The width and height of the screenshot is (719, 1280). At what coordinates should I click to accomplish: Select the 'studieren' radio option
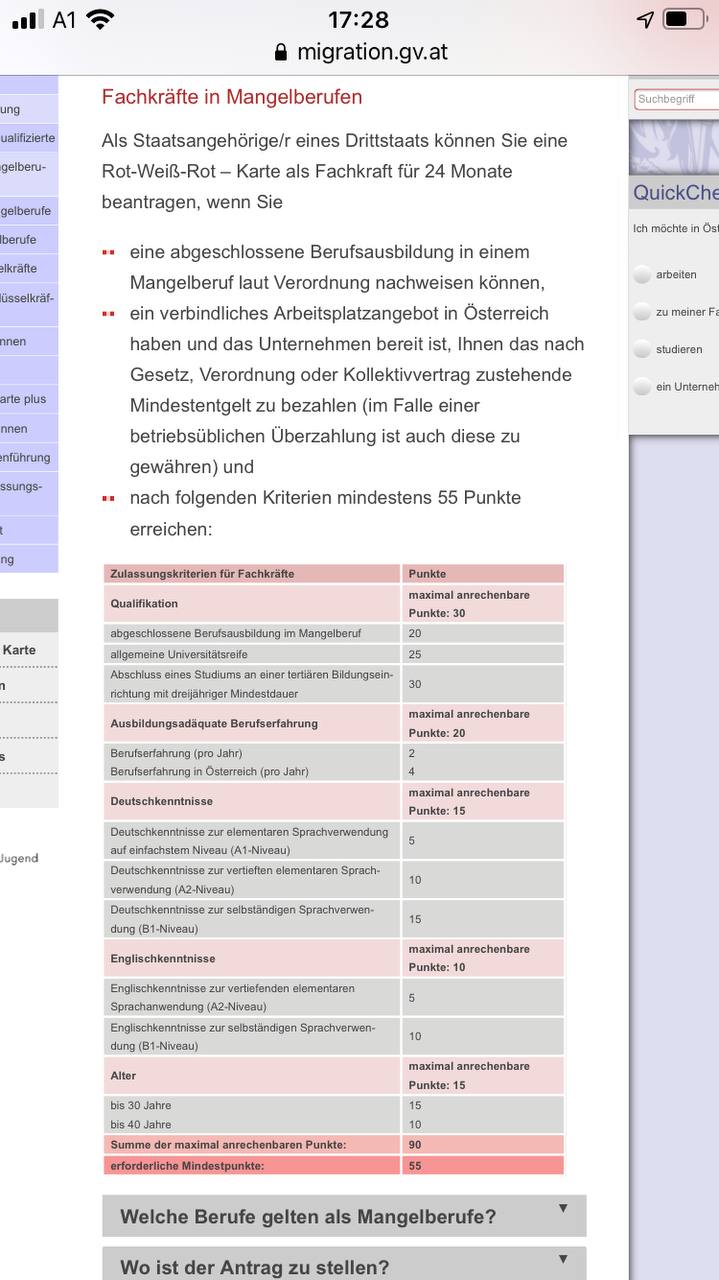[642, 350]
